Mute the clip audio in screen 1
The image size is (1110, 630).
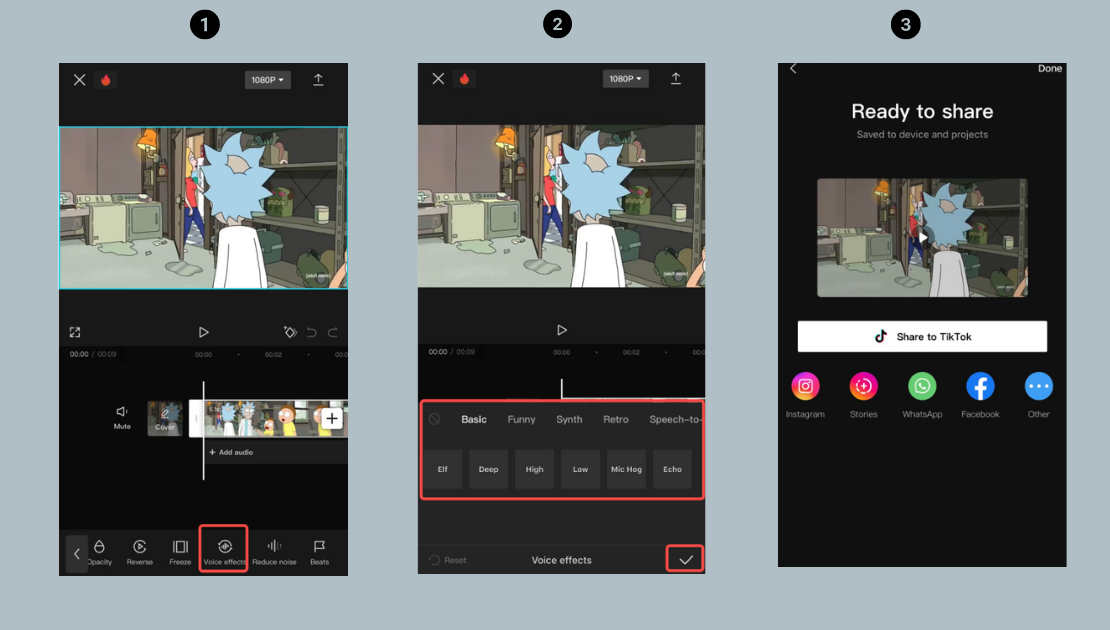pos(122,417)
